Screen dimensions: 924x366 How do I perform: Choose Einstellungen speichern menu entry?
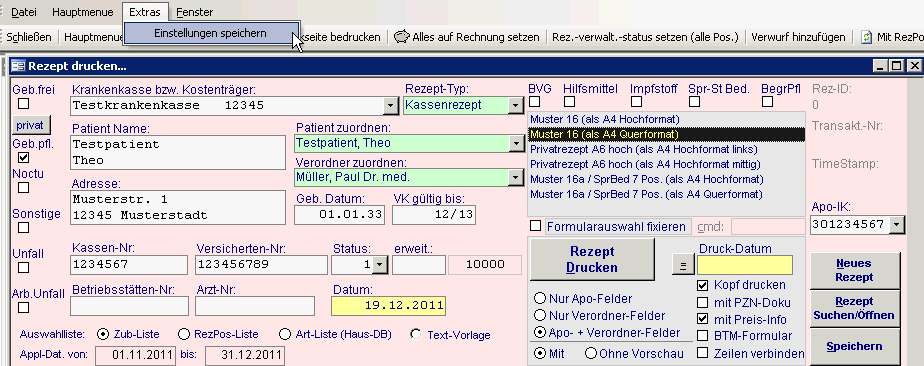210,34
